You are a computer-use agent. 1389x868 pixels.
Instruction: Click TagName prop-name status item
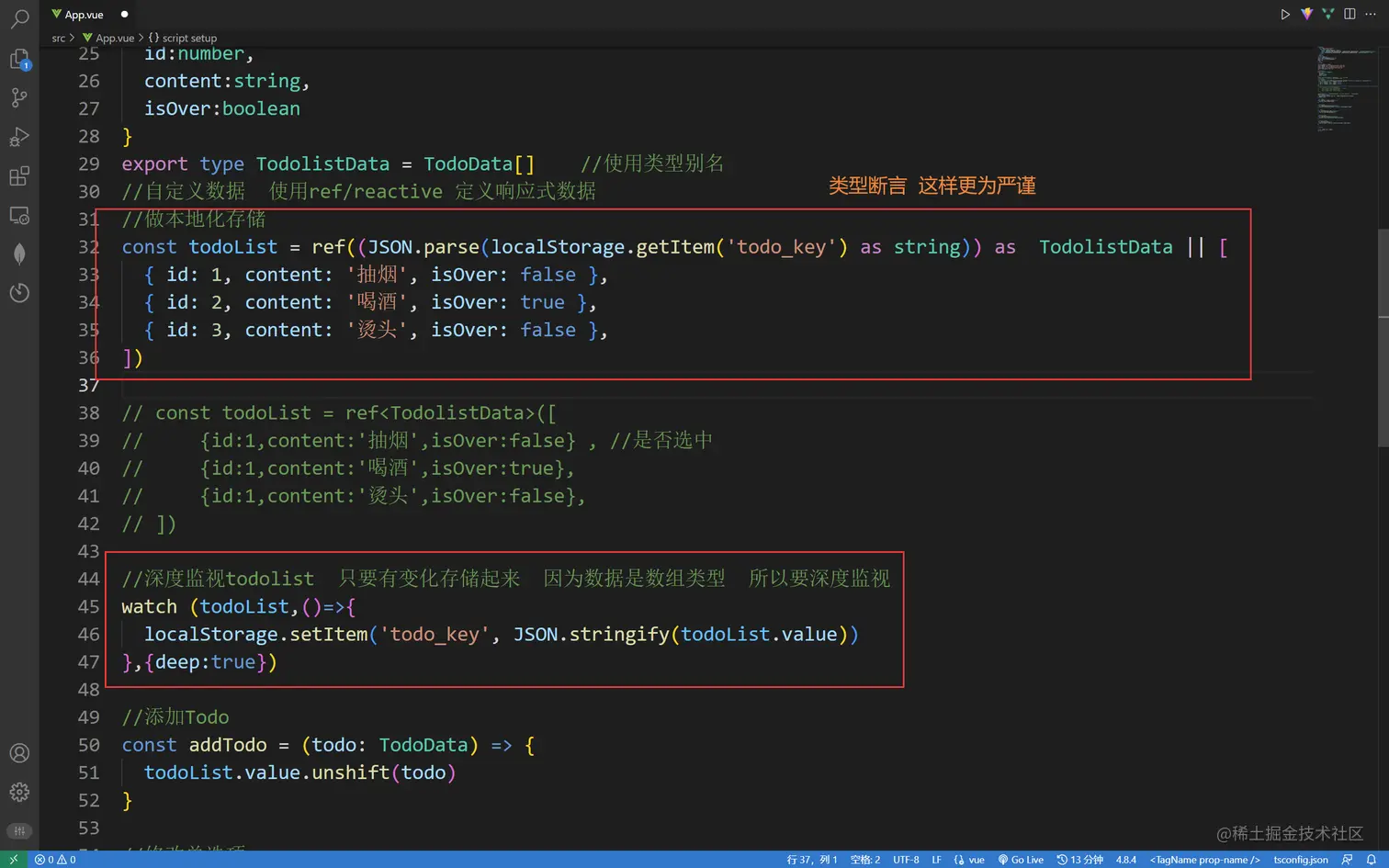point(1204,860)
